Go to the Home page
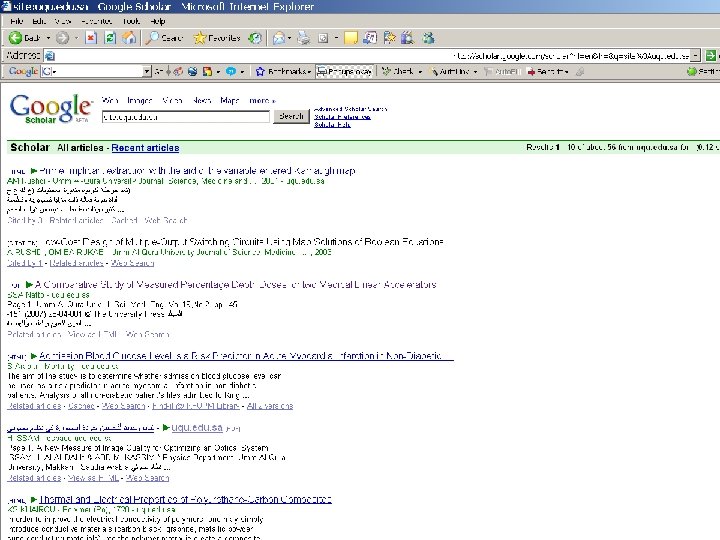 (x=129, y=38)
